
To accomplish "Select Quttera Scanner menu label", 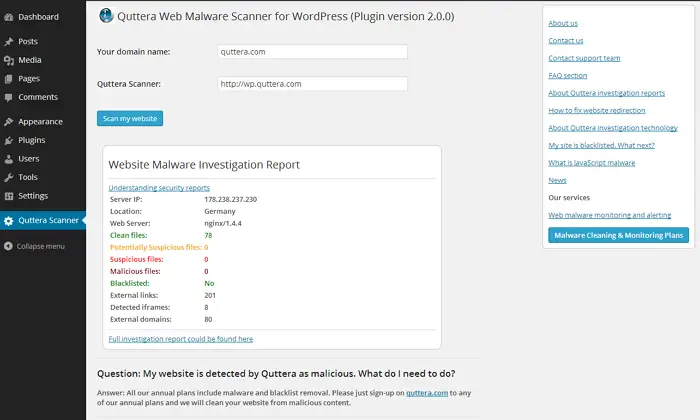I will [48, 220].
